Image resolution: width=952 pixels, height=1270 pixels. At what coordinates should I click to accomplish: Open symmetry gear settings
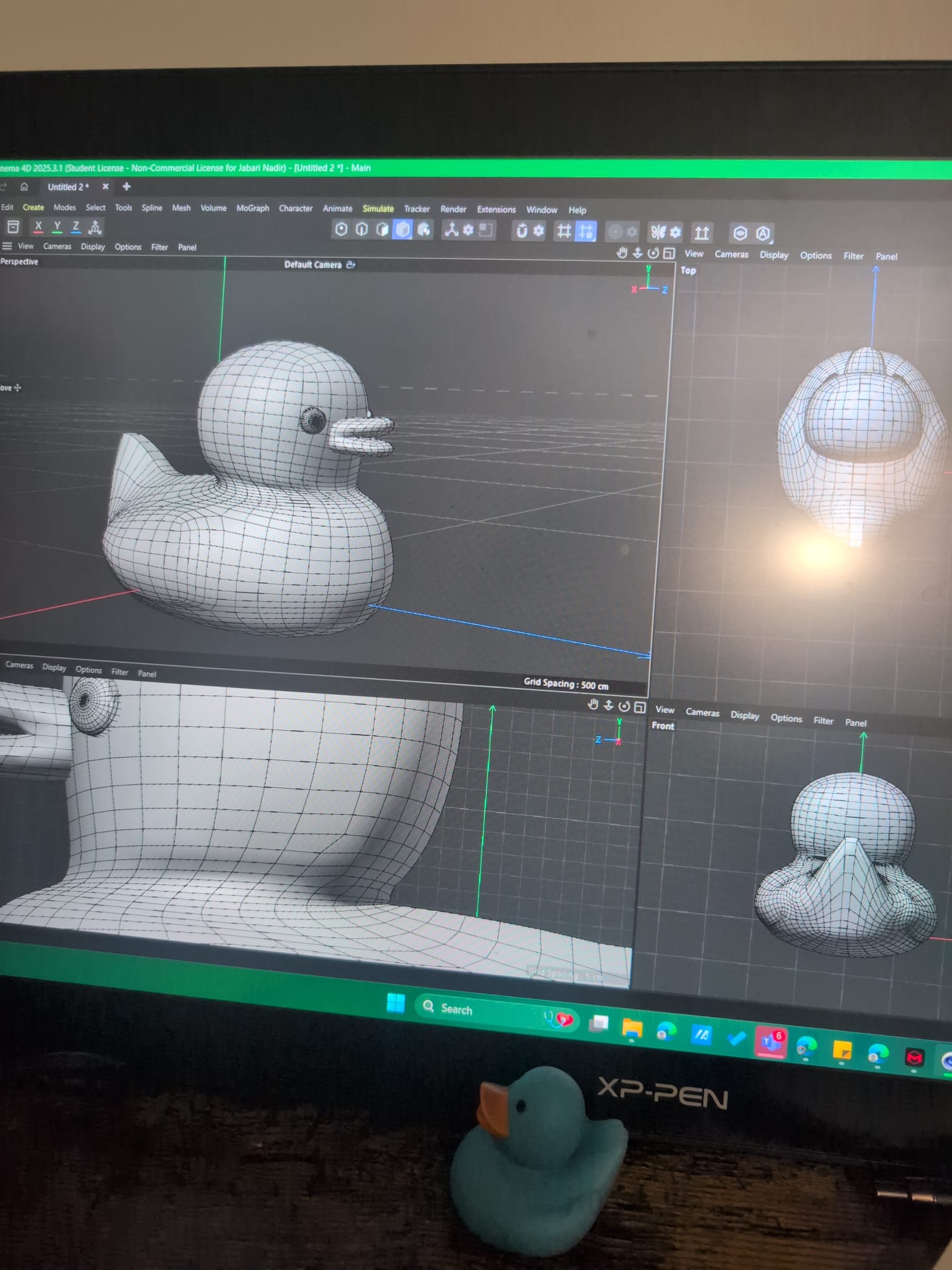tap(675, 233)
